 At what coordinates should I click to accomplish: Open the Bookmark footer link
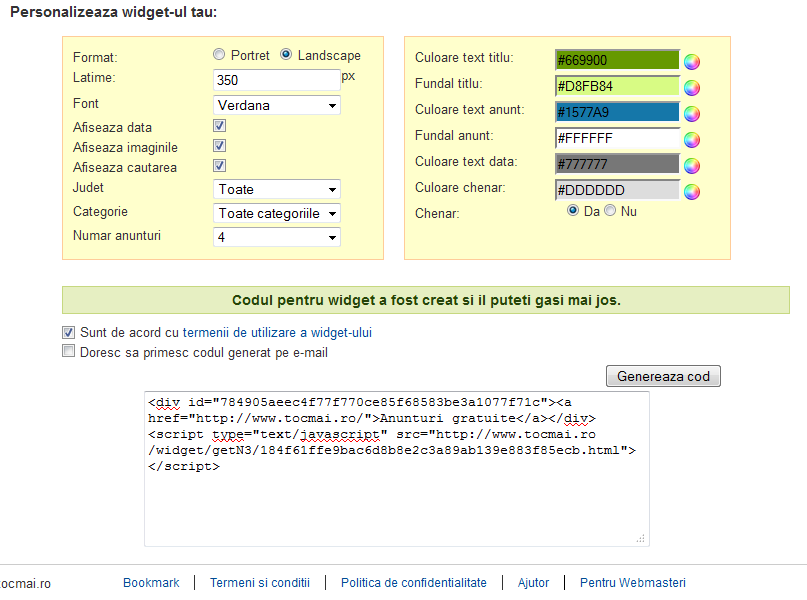[151, 583]
